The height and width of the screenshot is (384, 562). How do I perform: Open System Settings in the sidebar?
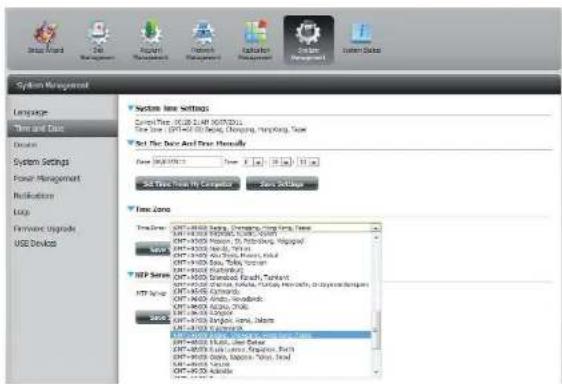(41, 162)
